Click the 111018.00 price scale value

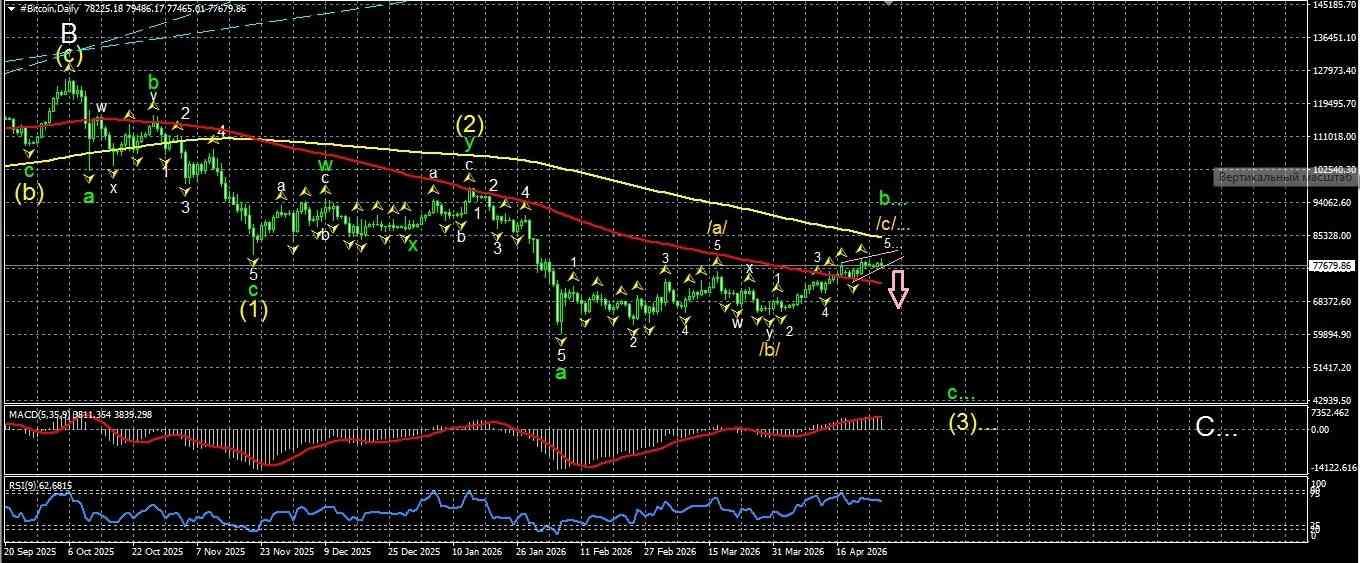pyautogui.click(x=1333, y=137)
